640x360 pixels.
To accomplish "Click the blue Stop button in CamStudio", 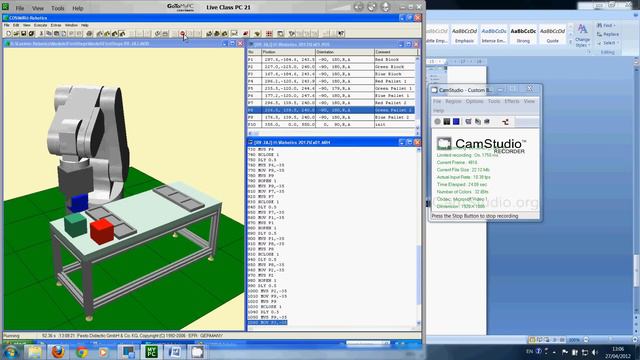I will [x=456, y=121].
